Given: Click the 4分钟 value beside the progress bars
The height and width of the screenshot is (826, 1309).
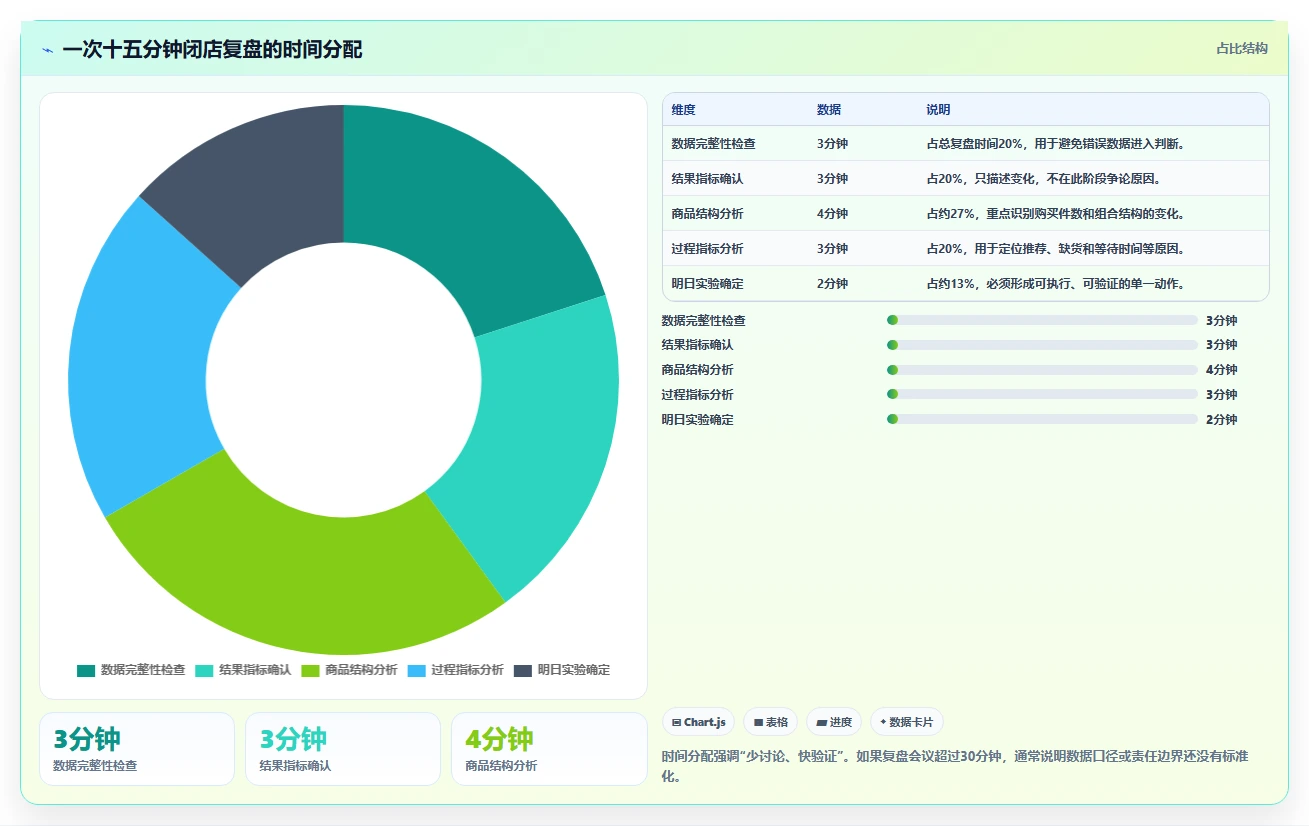Looking at the screenshot, I should click(x=1221, y=370).
